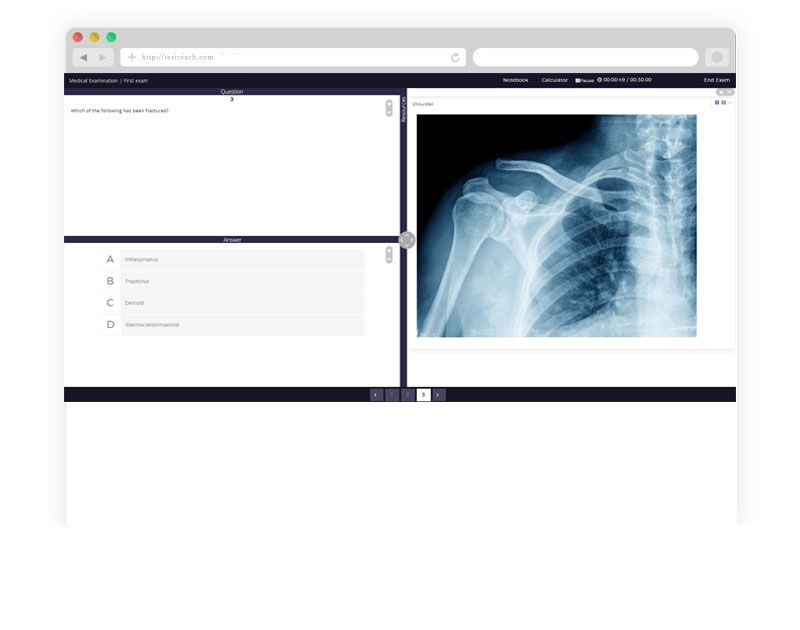Jump to question 2 in pager
Viewport: 800px width, 630px height.
(408, 395)
